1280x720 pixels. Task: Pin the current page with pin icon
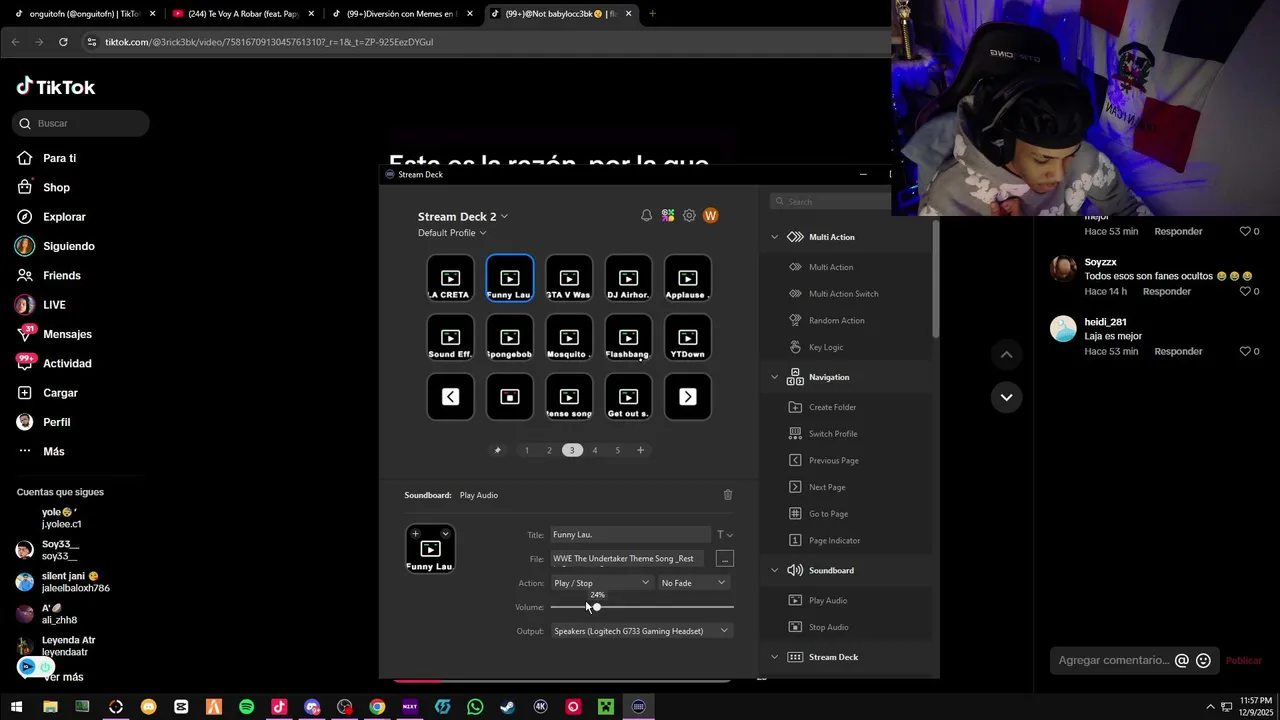pos(498,450)
